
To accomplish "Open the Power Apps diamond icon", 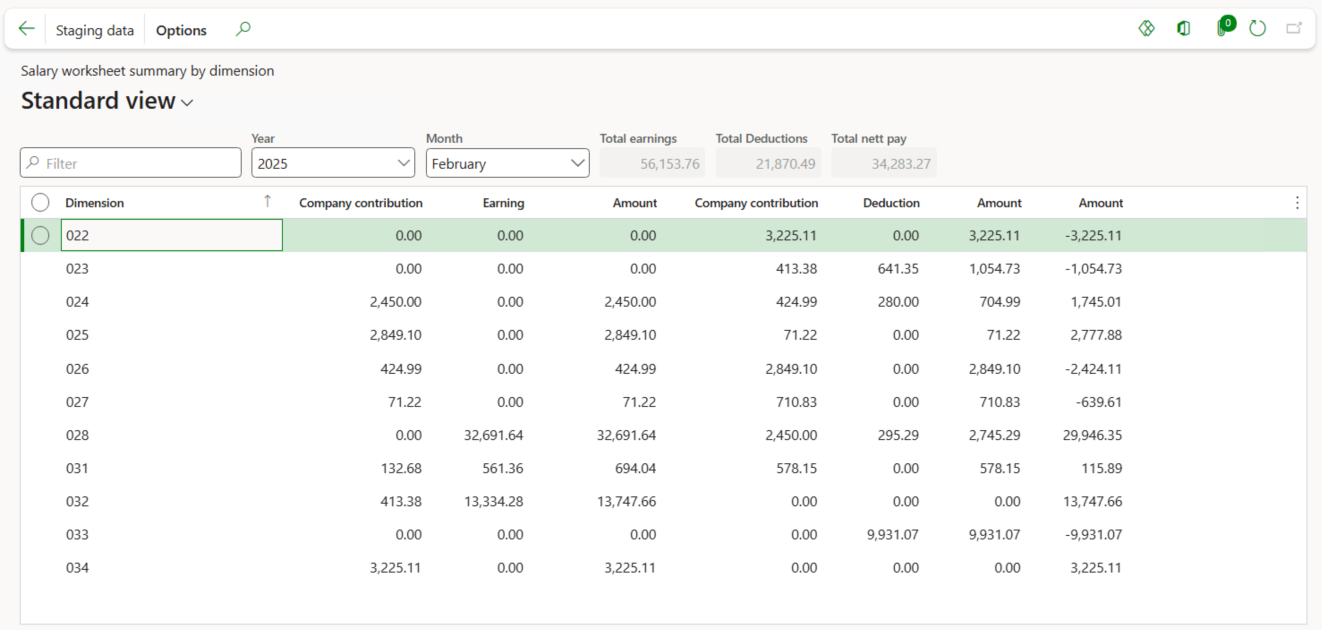I will coord(1147,29).
